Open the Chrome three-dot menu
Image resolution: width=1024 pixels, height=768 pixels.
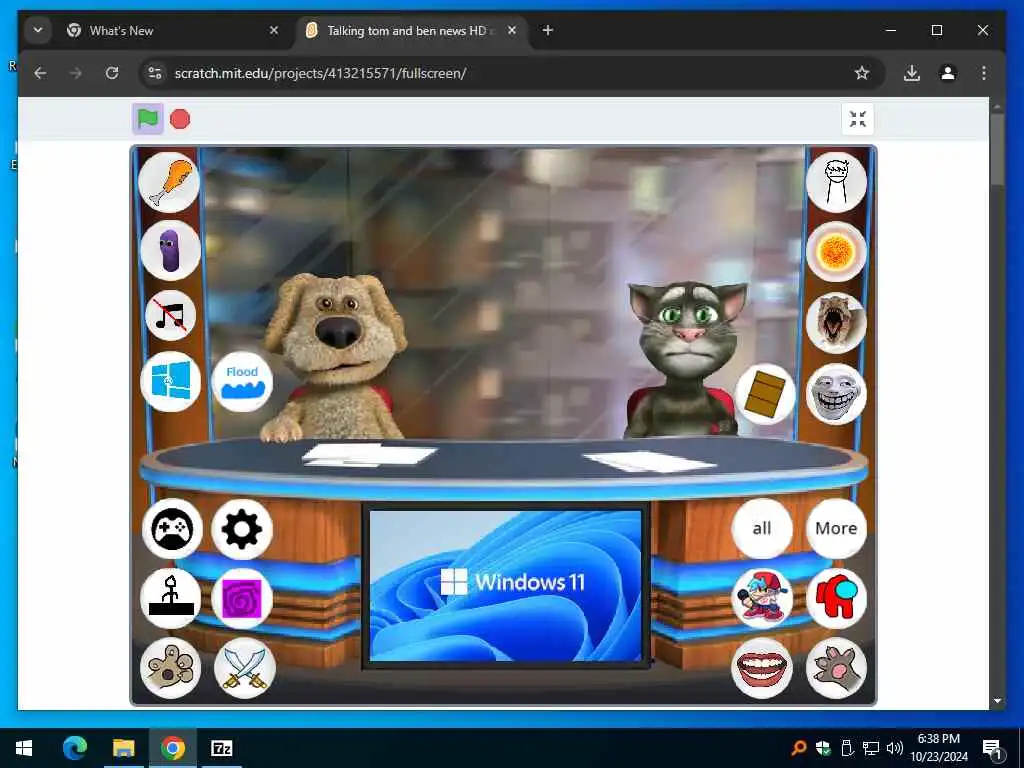pos(984,73)
